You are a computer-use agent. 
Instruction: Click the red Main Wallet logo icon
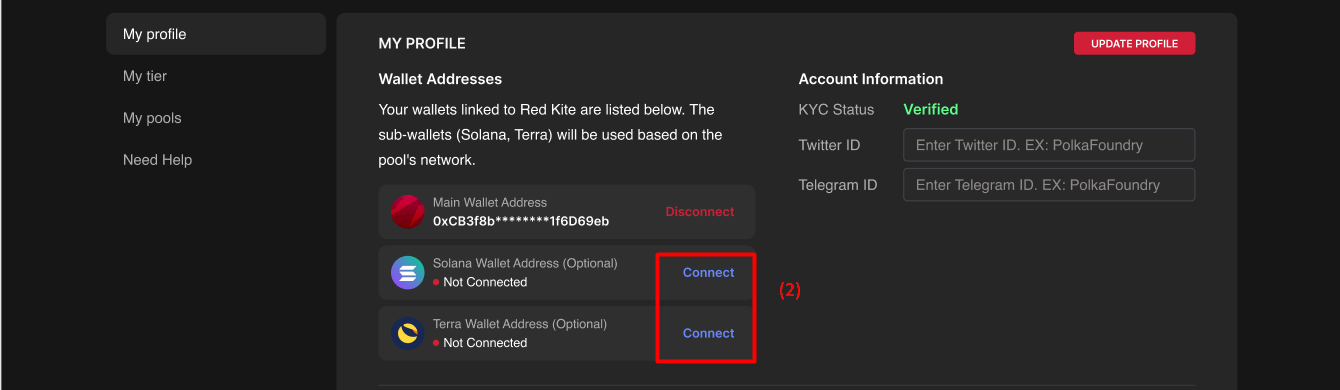pyautogui.click(x=408, y=212)
